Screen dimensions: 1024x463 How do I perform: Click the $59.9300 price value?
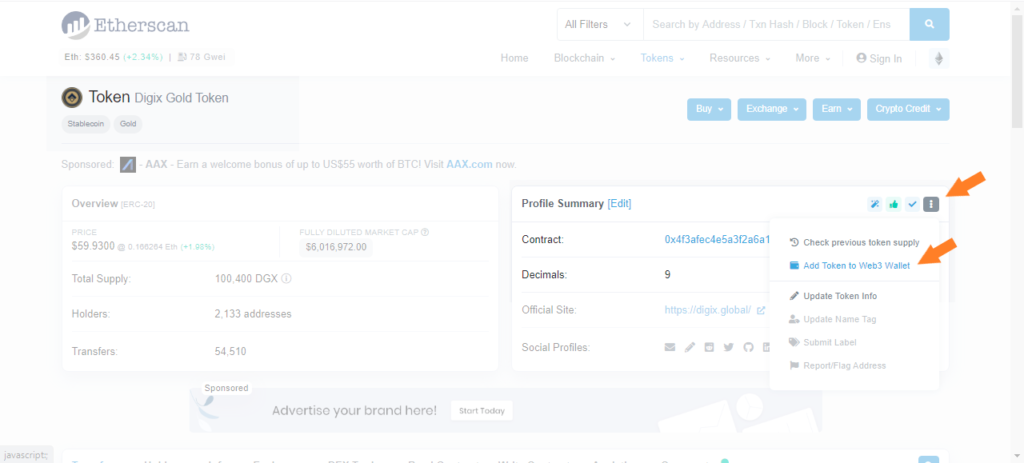coord(93,246)
